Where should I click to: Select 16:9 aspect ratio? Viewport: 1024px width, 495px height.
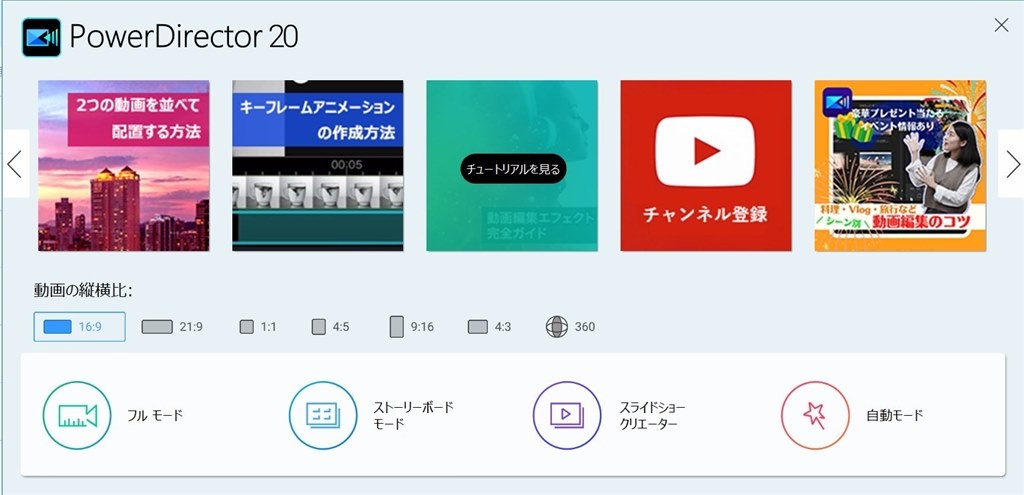[80, 327]
